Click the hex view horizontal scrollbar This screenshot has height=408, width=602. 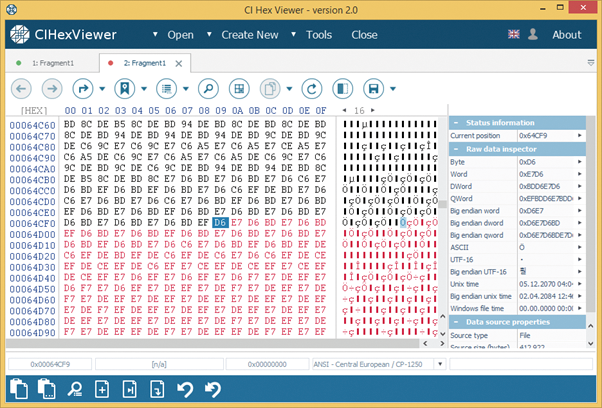[x=212, y=343]
